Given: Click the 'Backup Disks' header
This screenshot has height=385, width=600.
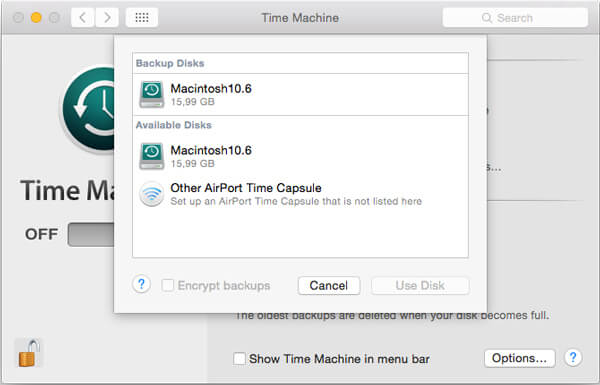Looking at the screenshot, I should tap(170, 63).
